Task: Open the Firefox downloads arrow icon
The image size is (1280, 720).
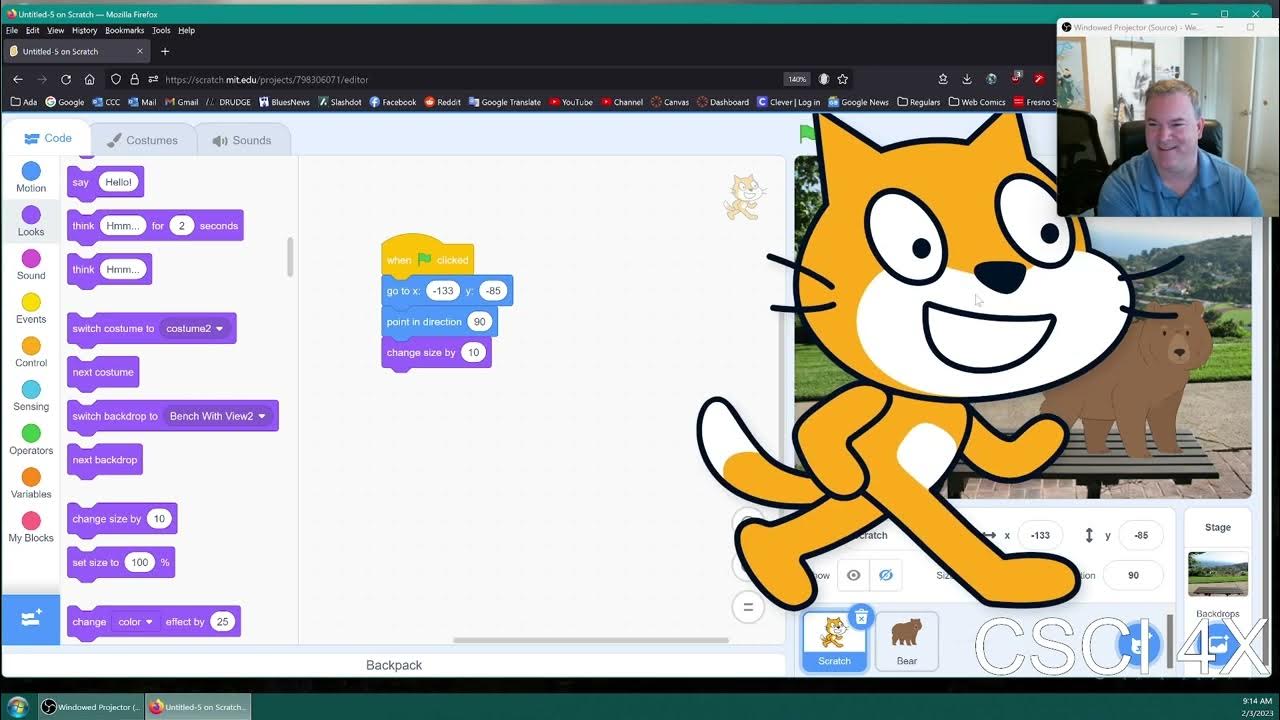Action: 967,79
